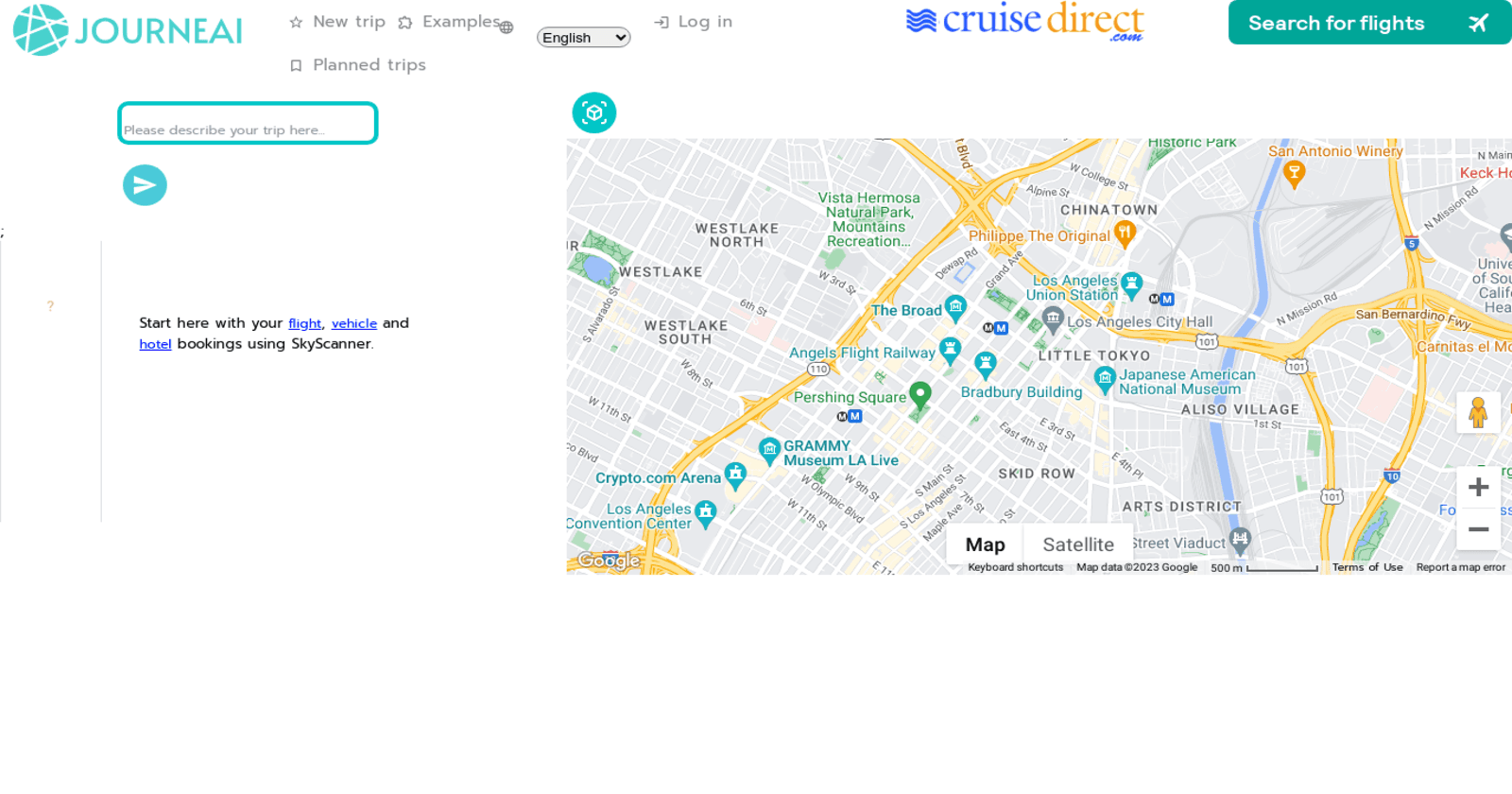Select GRAMMY Museum LA Live marker
The image size is (1512, 794).
coord(769,450)
